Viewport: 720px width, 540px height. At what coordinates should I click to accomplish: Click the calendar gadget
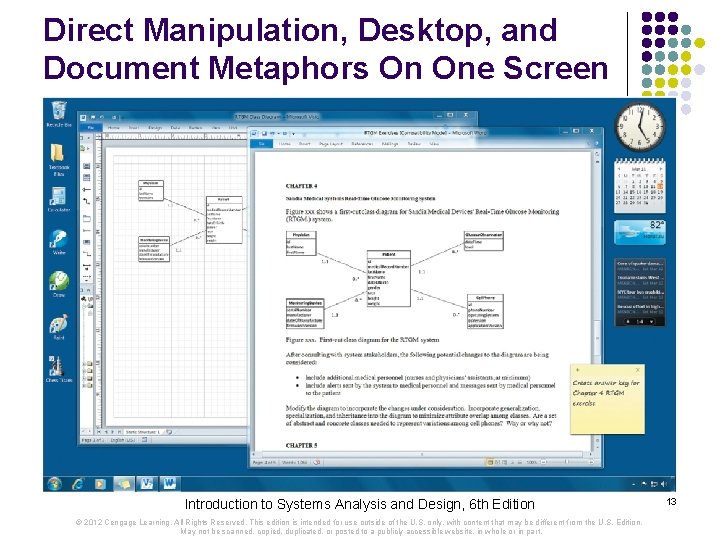(640, 186)
